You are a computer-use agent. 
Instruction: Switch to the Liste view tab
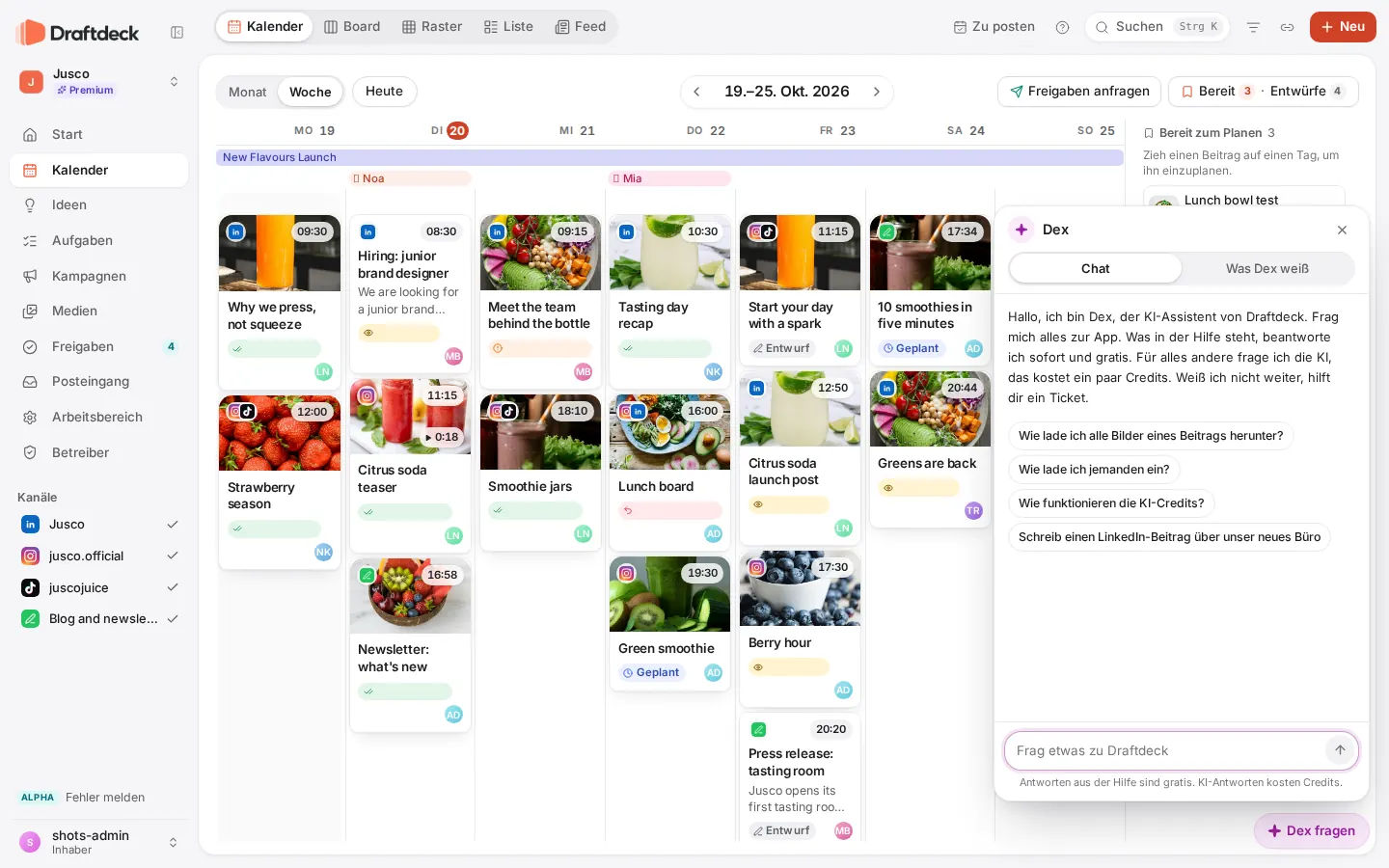pos(508,27)
